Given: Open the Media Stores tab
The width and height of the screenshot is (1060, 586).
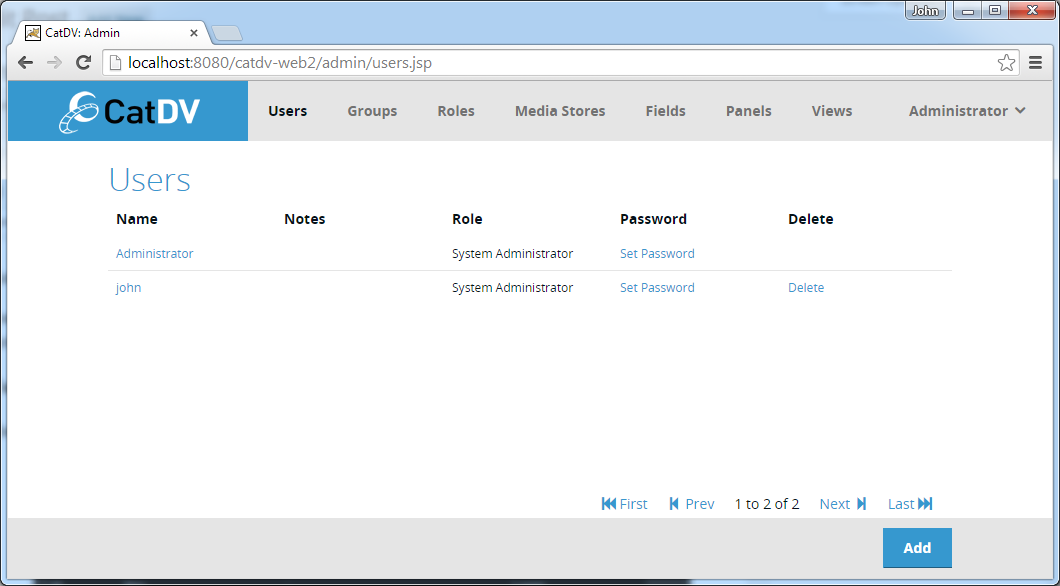Looking at the screenshot, I should click(x=560, y=111).
